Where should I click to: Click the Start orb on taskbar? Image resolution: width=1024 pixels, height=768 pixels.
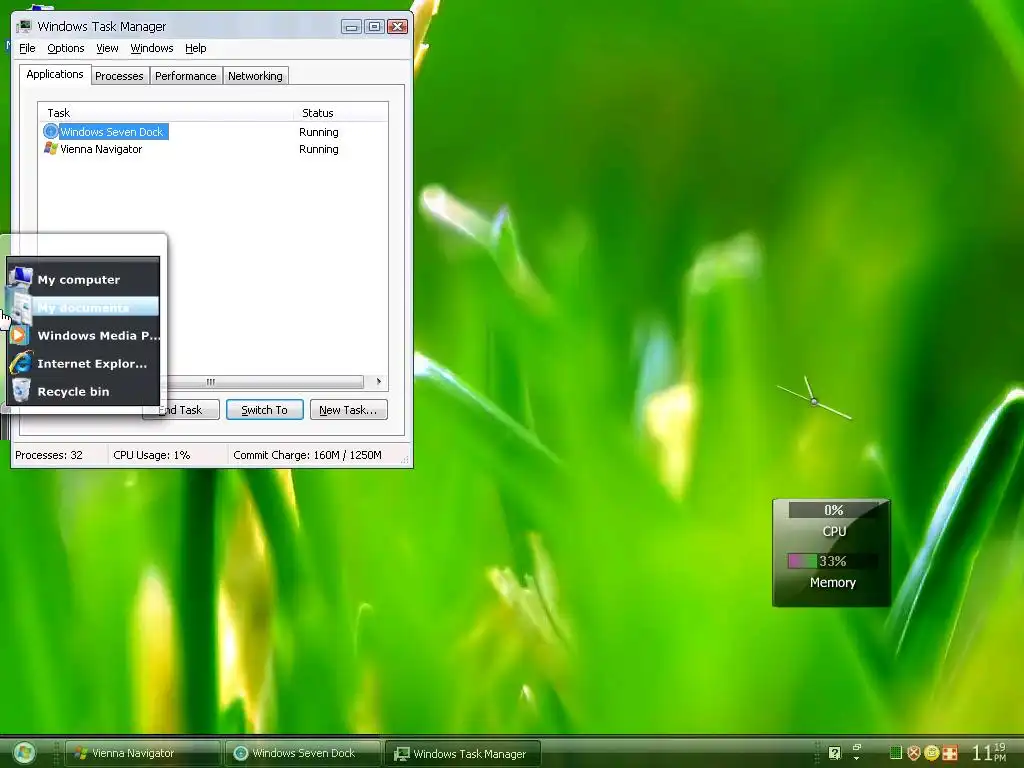point(25,753)
